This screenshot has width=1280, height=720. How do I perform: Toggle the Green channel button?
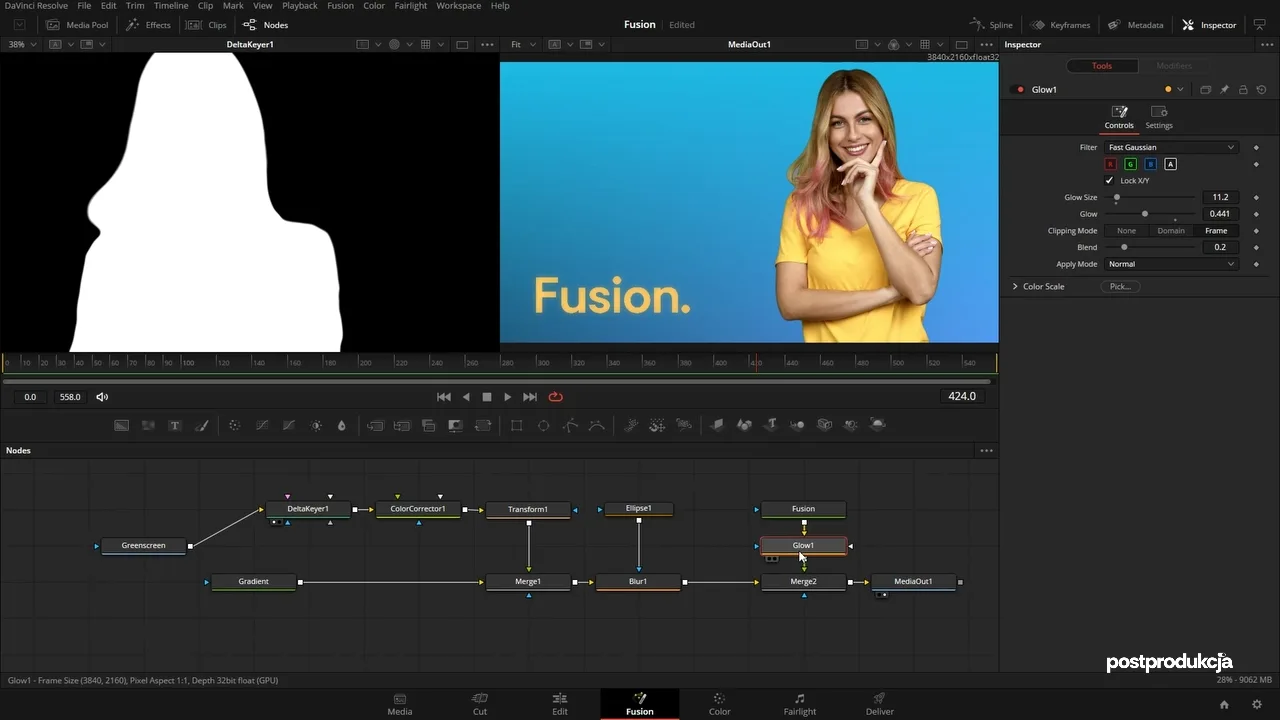point(1130,164)
